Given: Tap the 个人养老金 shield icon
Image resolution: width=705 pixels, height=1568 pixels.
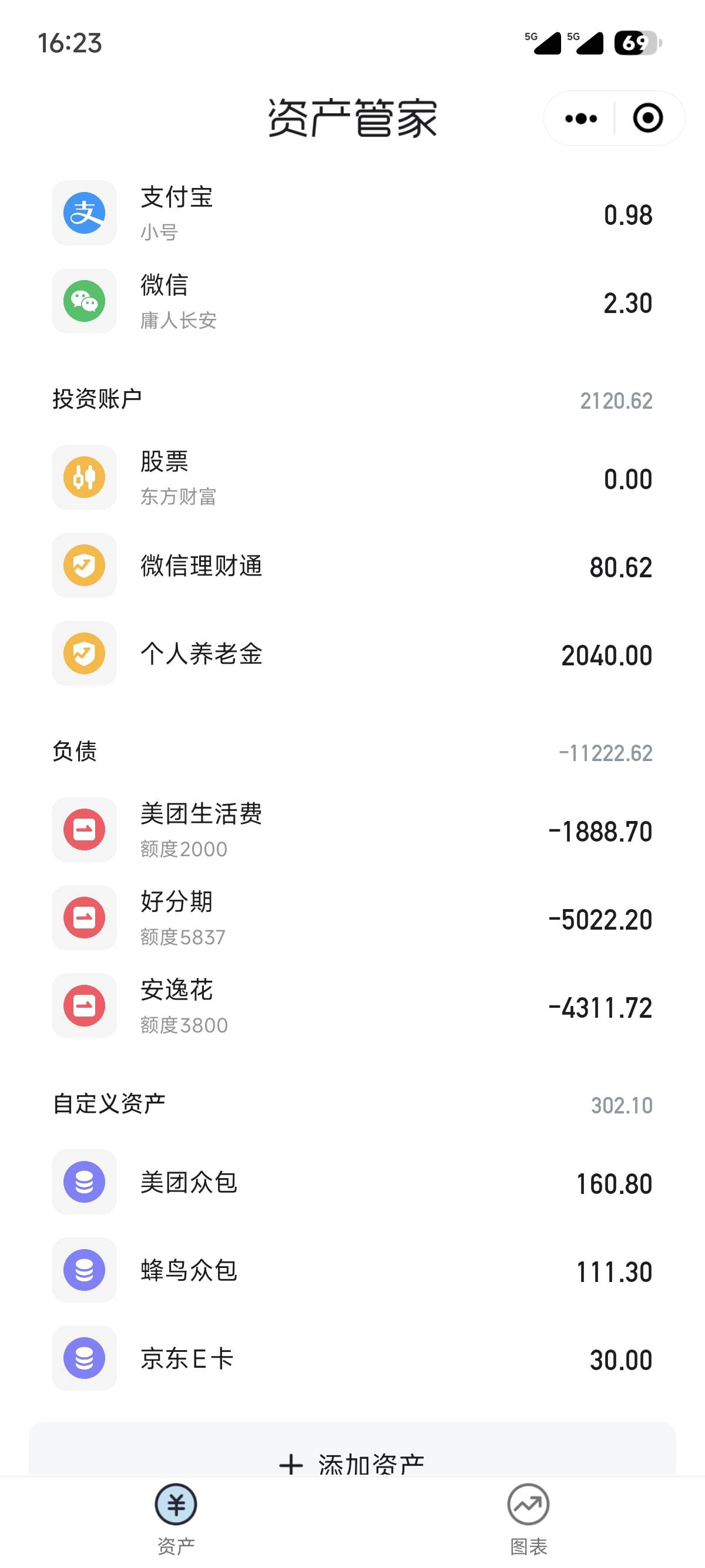Looking at the screenshot, I should tap(84, 654).
